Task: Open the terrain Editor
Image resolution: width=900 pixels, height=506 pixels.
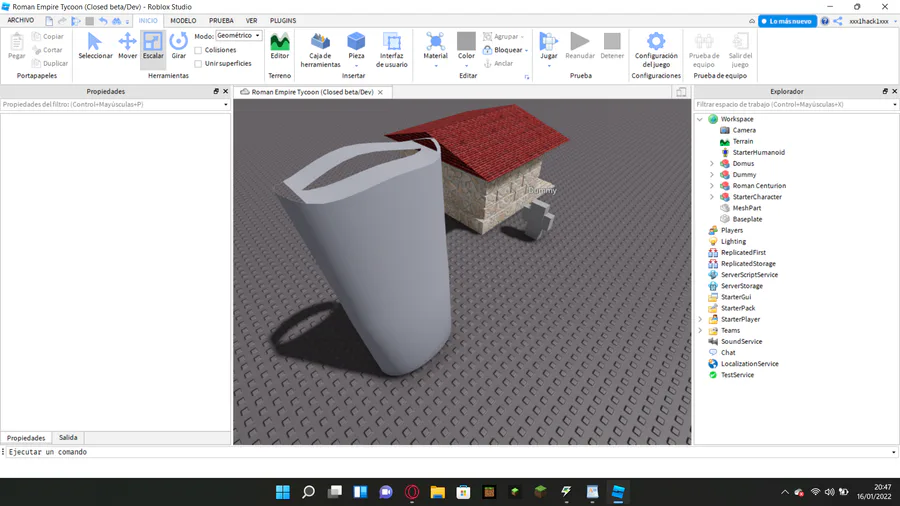Action: tap(280, 46)
